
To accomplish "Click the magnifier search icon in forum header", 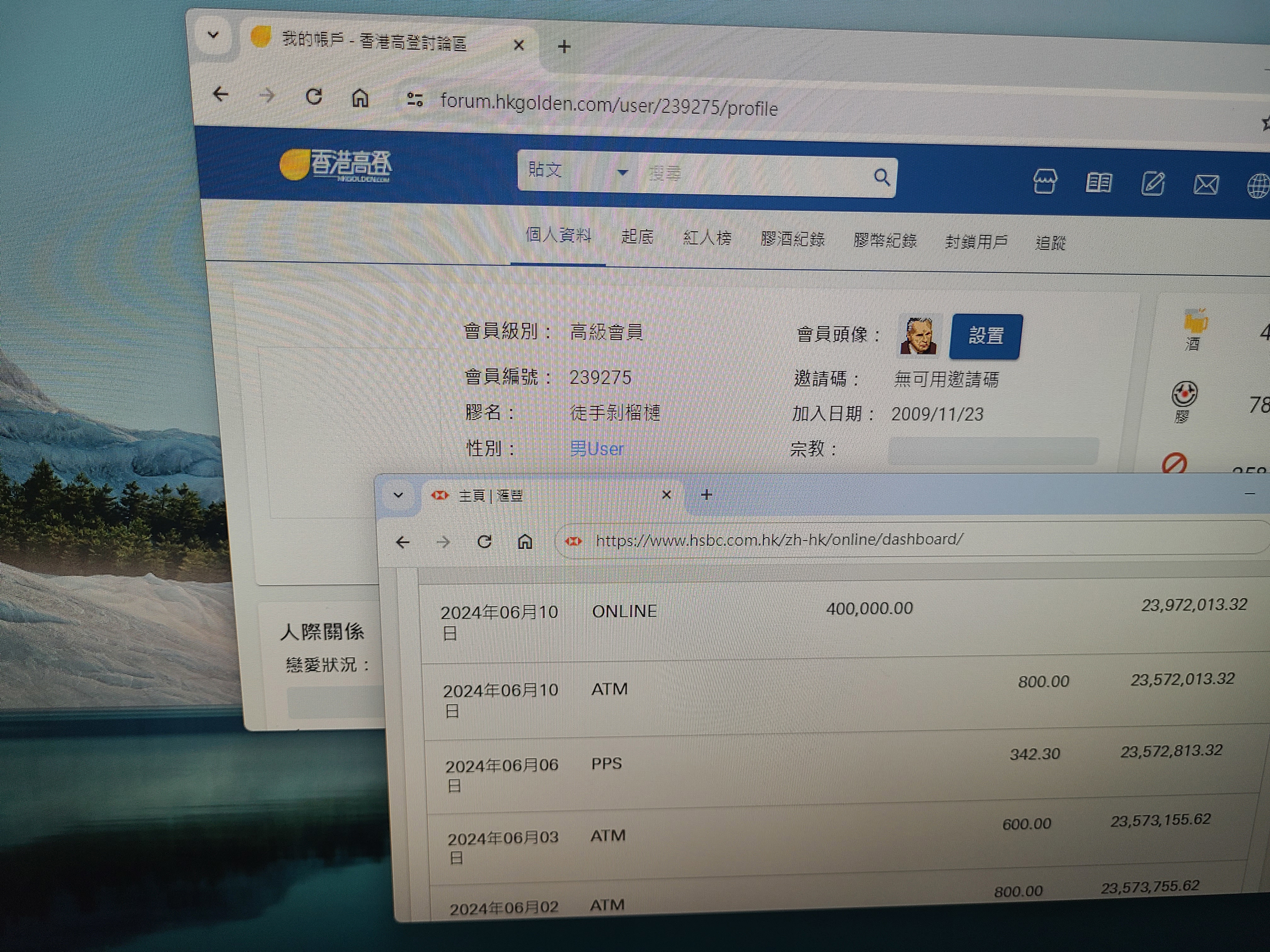I will [882, 177].
